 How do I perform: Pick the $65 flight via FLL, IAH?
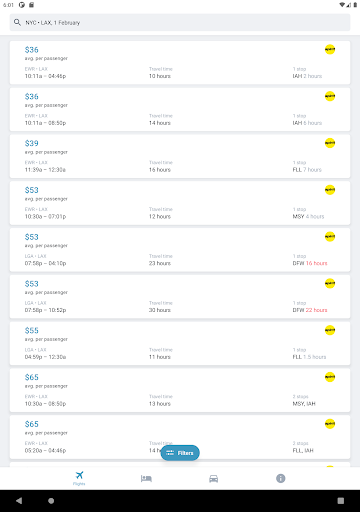click(180, 437)
